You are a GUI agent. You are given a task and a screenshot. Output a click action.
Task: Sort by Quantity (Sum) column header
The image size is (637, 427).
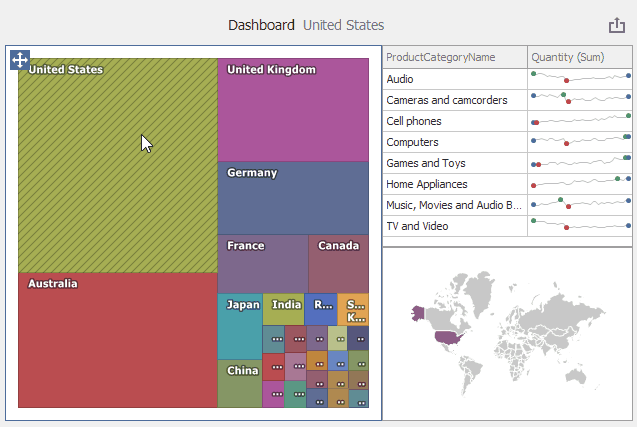click(x=579, y=57)
